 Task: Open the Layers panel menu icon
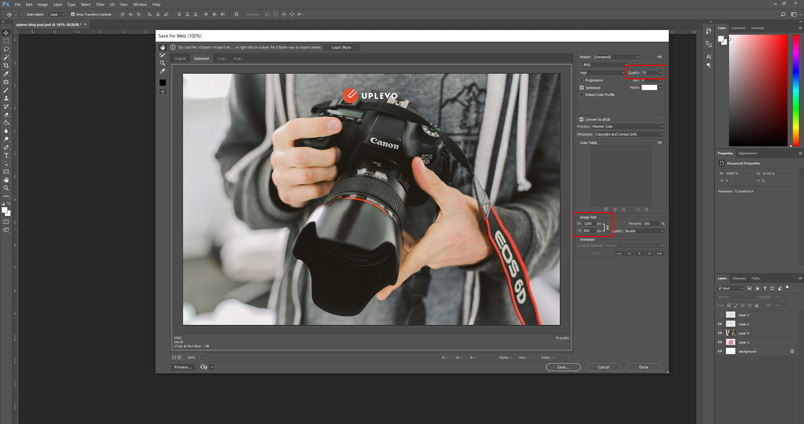coord(800,278)
